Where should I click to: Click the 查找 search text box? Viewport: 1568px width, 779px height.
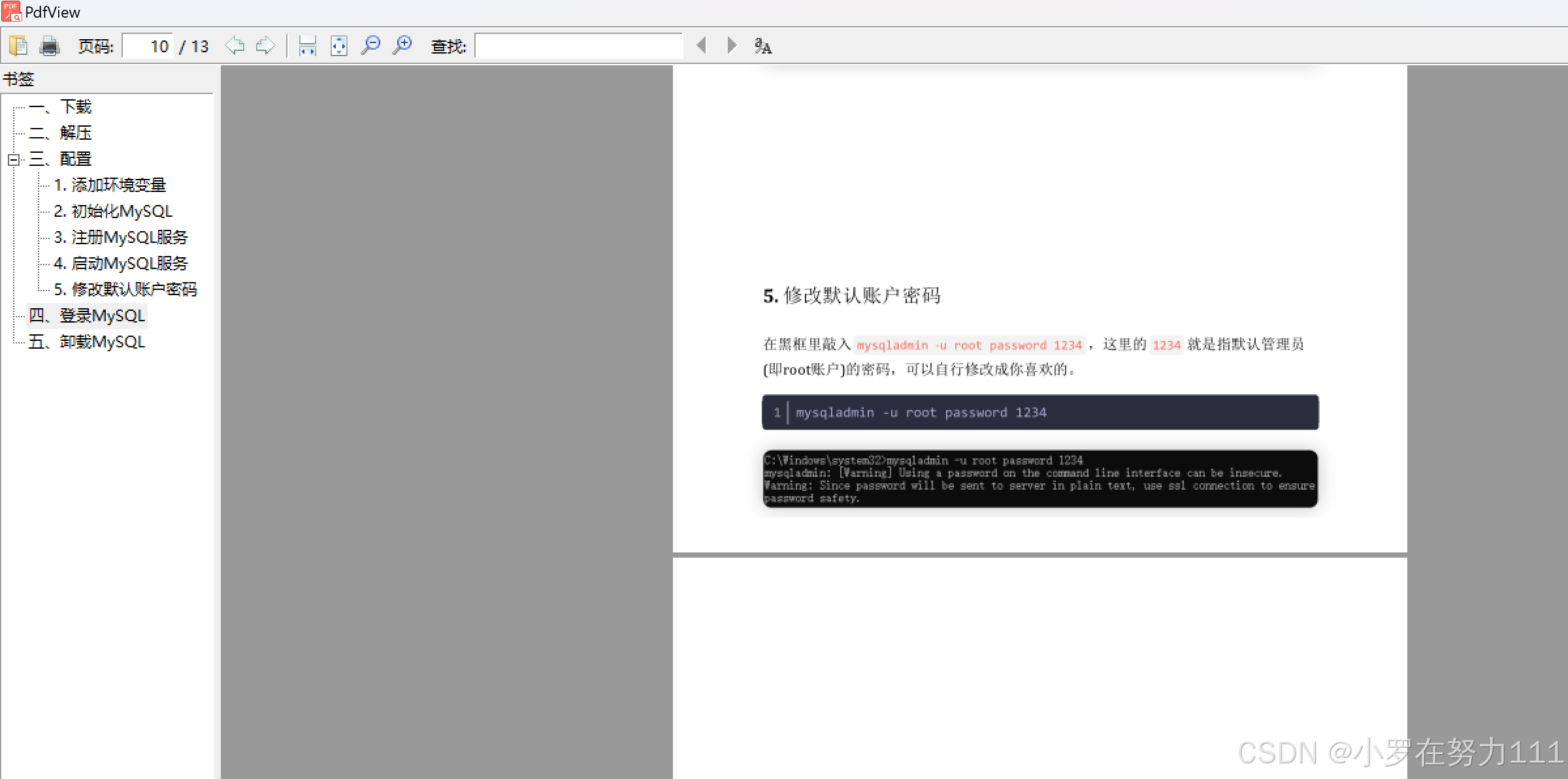coord(578,46)
